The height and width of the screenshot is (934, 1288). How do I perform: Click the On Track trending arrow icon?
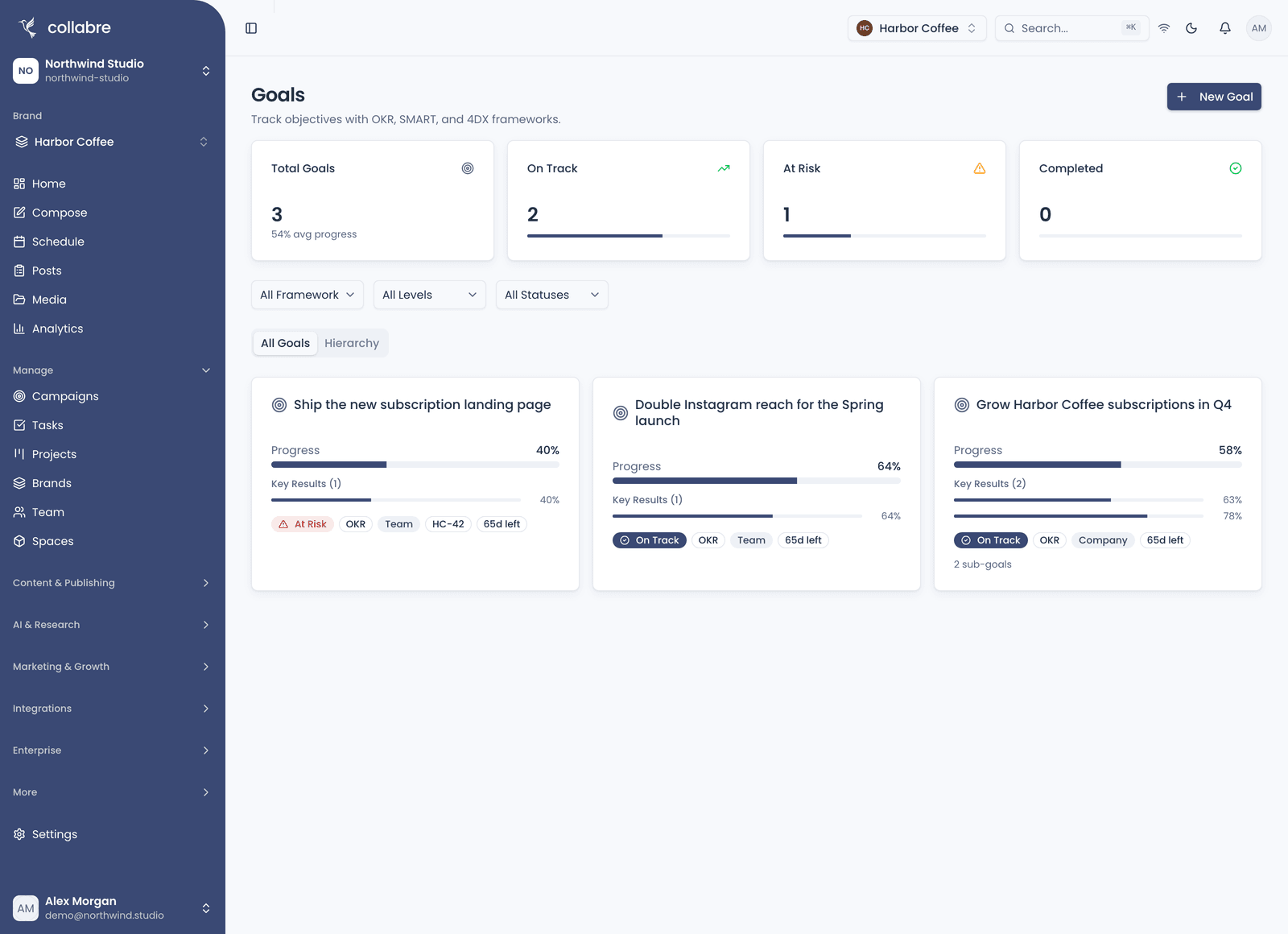[724, 168]
